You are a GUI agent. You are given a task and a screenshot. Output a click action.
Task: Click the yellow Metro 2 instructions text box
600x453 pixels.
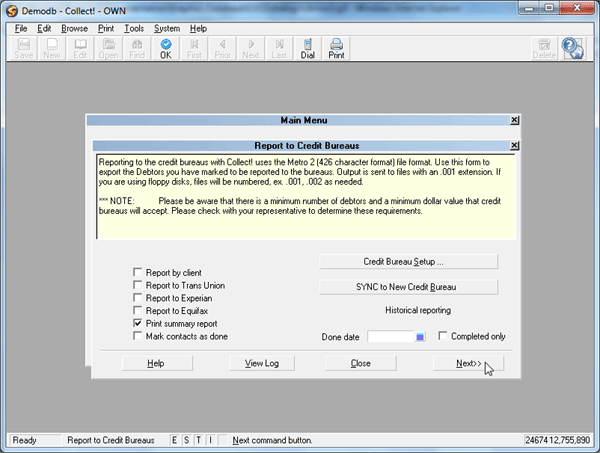pyautogui.click(x=306, y=197)
